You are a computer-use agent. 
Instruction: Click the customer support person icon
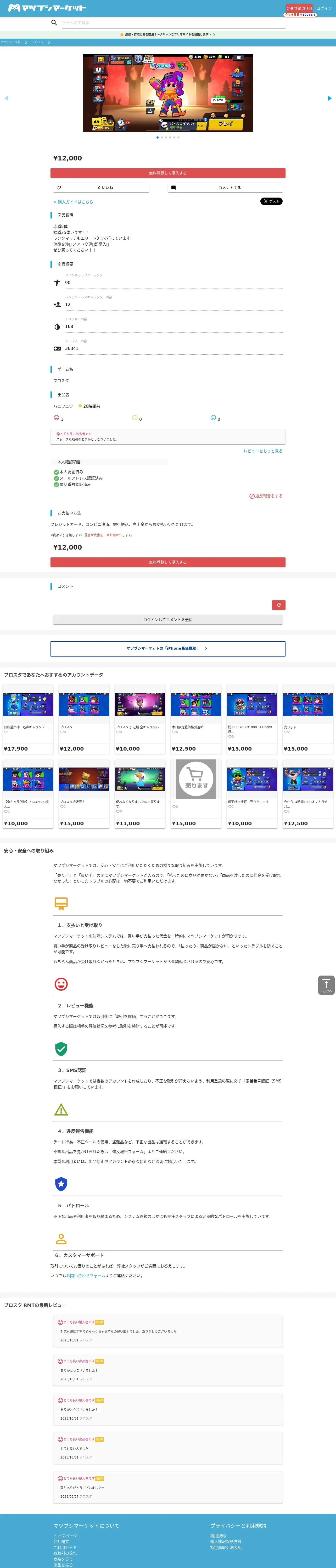point(61,1239)
